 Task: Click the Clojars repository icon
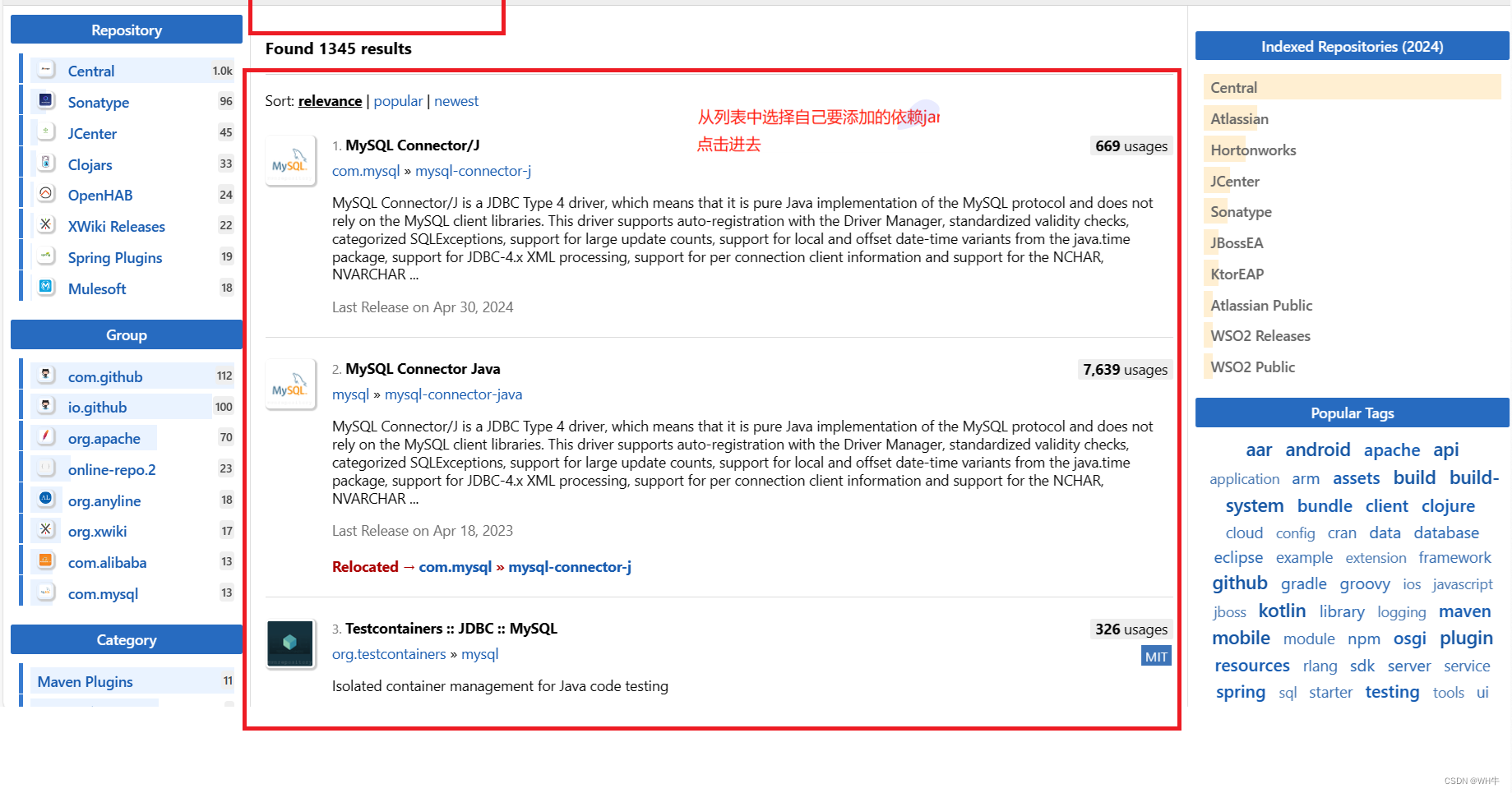(46, 164)
